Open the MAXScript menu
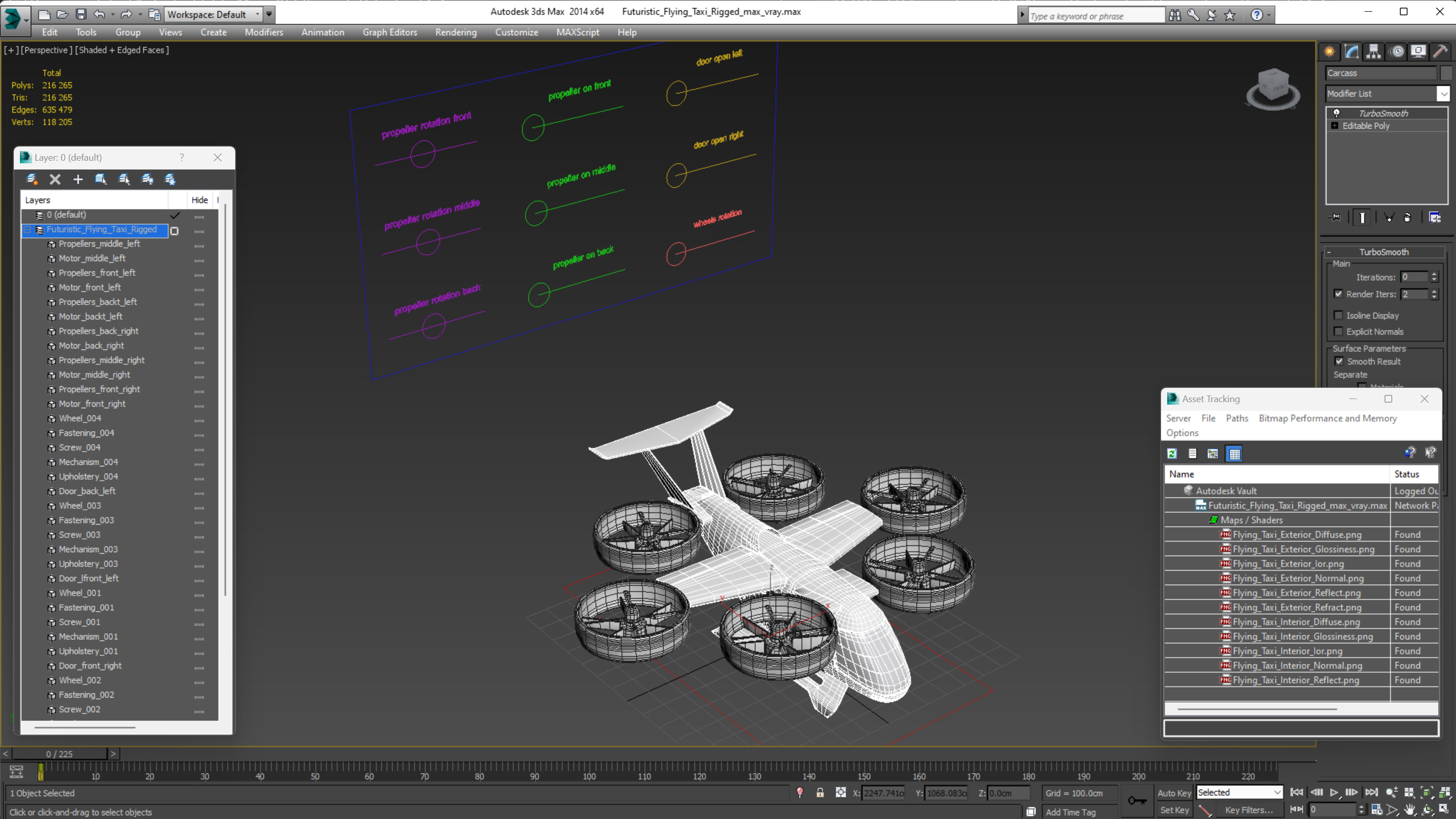This screenshot has width=1456, height=819. click(x=578, y=32)
